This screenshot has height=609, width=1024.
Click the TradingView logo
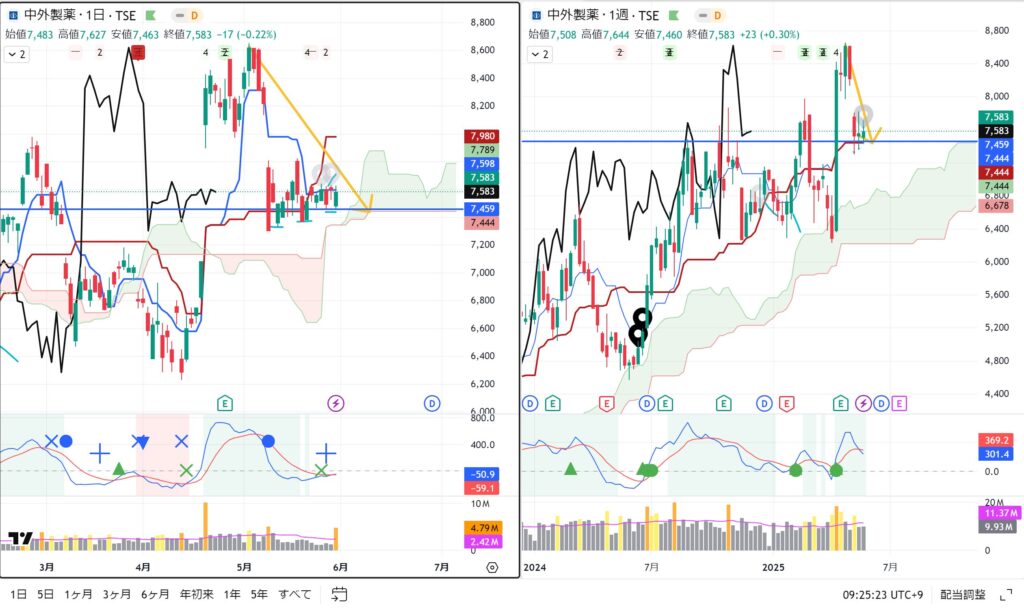(x=20, y=539)
